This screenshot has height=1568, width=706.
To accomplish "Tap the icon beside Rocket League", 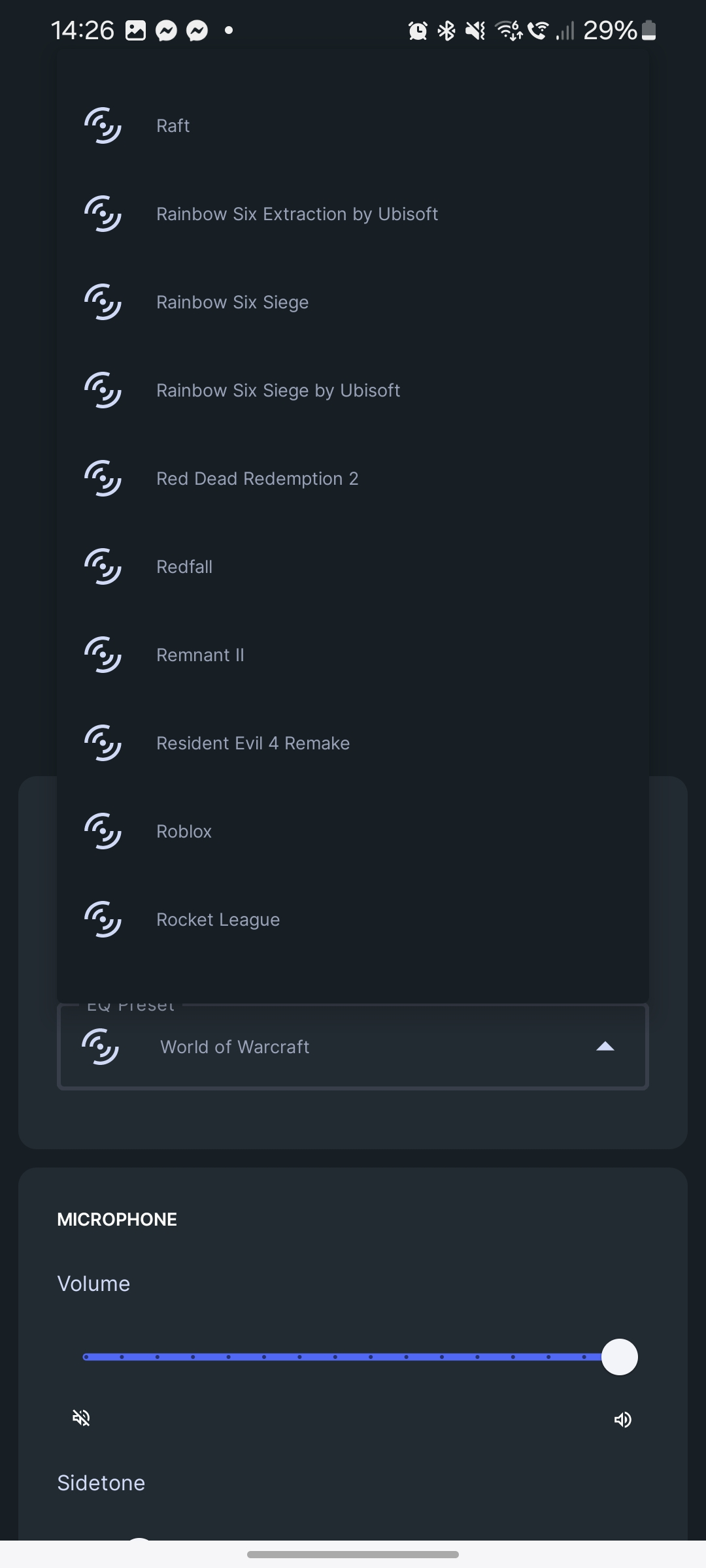I will click(103, 919).
